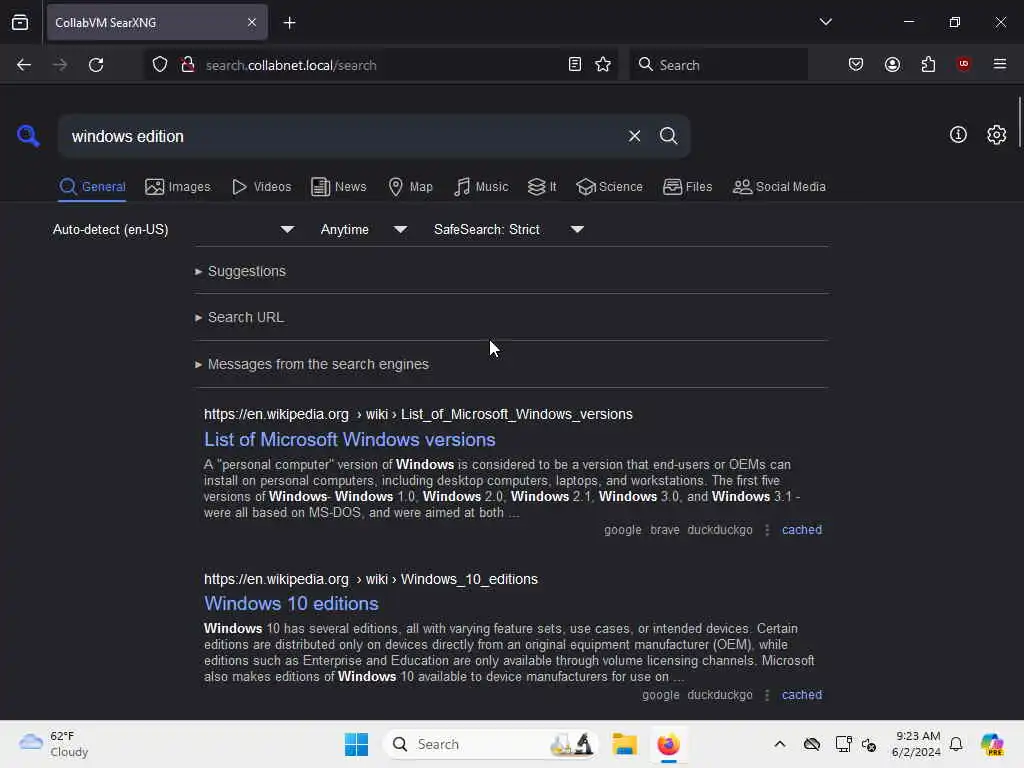Switch to Science search category
Image resolution: width=1024 pixels, height=768 pixels.
[x=610, y=187]
